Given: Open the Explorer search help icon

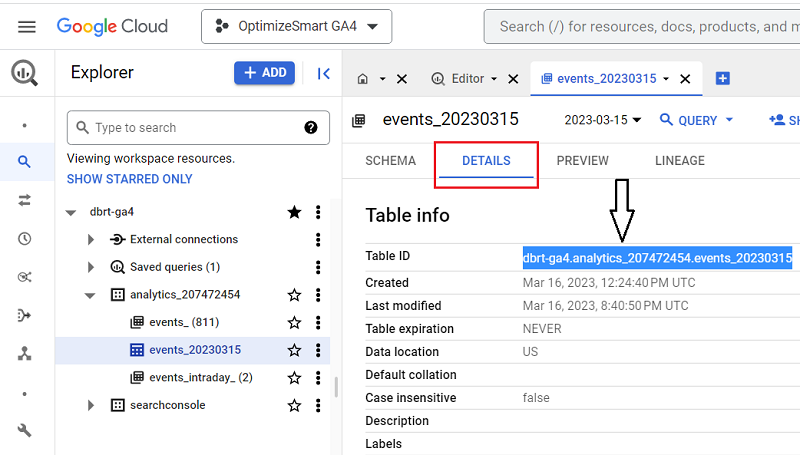Looking at the screenshot, I should click(x=311, y=128).
